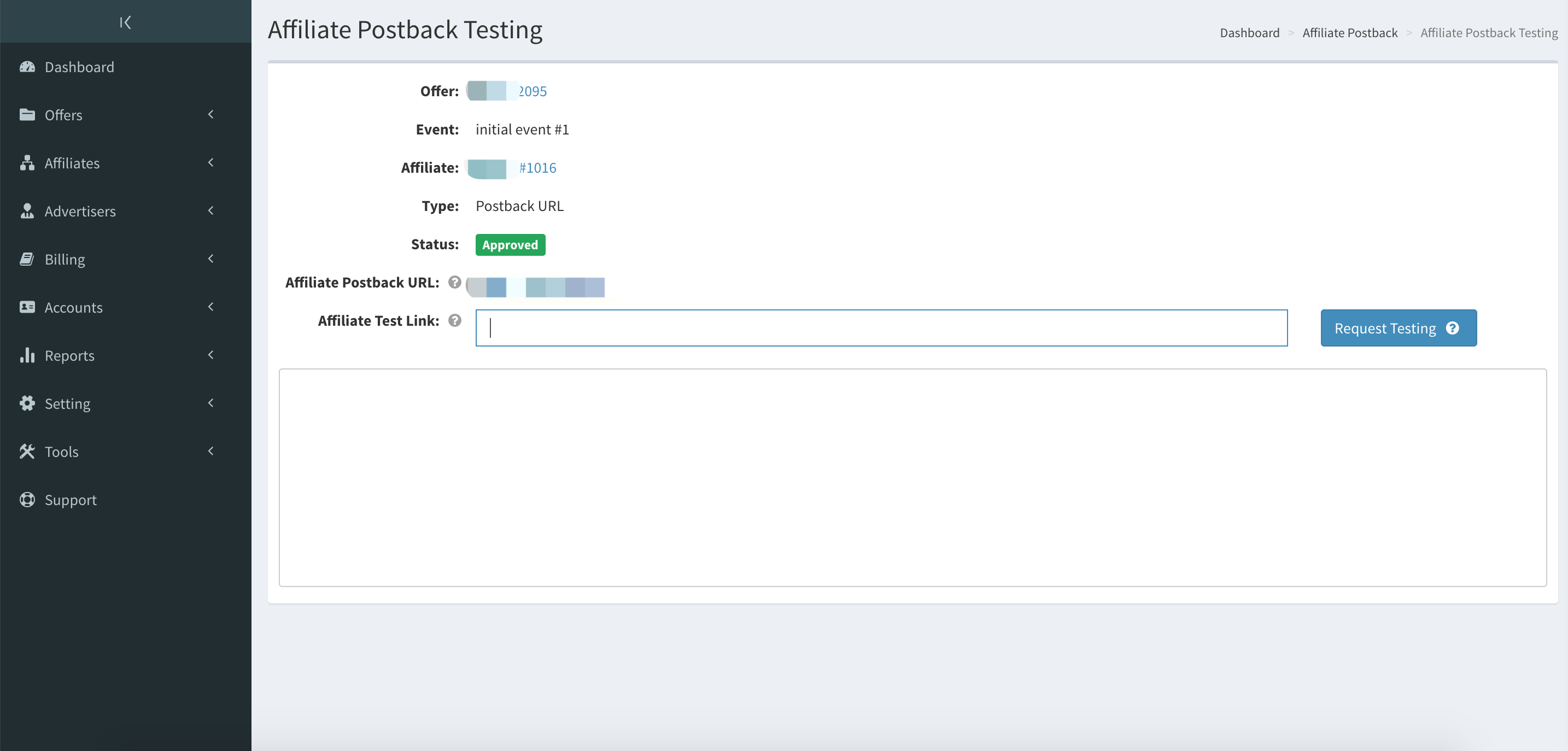Click the Reports bar chart icon
Viewport: 1568px width, 751px height.
(x=27, y=355)
